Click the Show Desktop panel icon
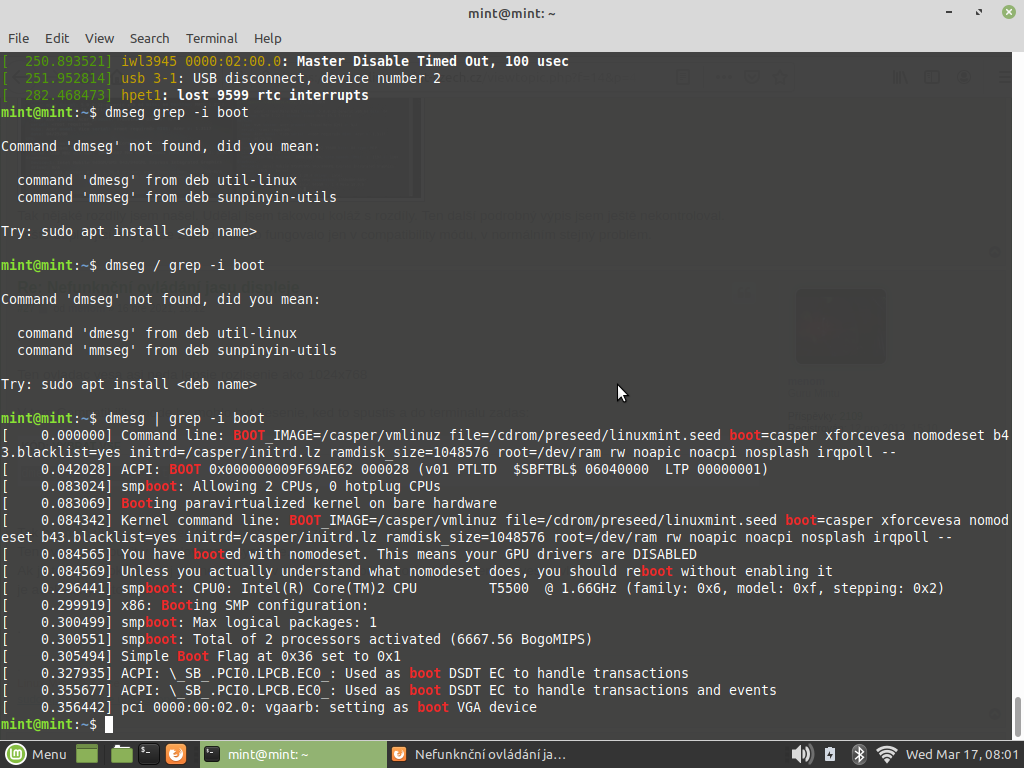The height and width of the screenshot is (768, 1024). click(x=88, y=754)
